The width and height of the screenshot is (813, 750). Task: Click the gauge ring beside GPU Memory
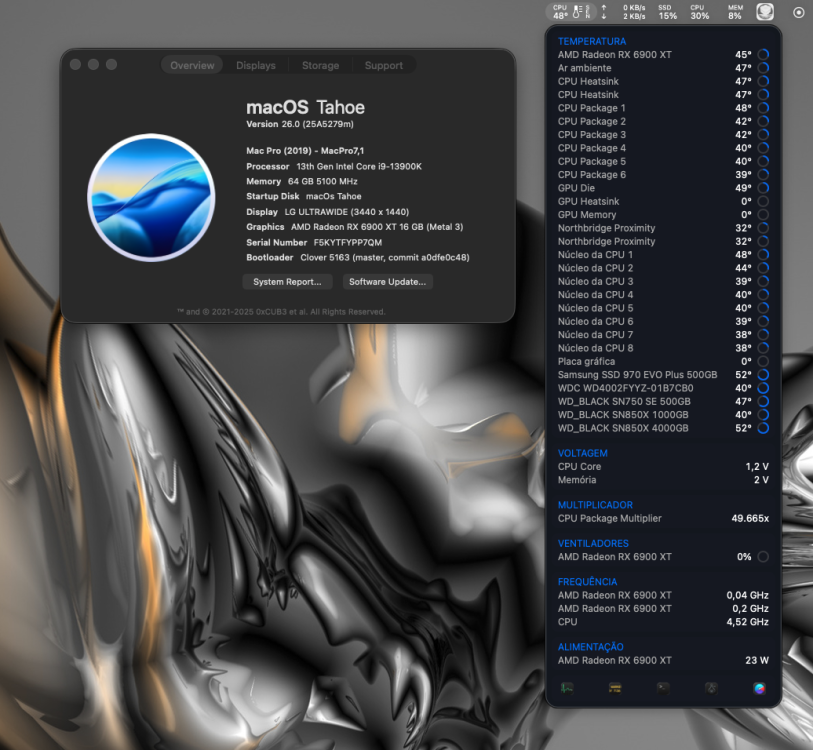[763, 214]
